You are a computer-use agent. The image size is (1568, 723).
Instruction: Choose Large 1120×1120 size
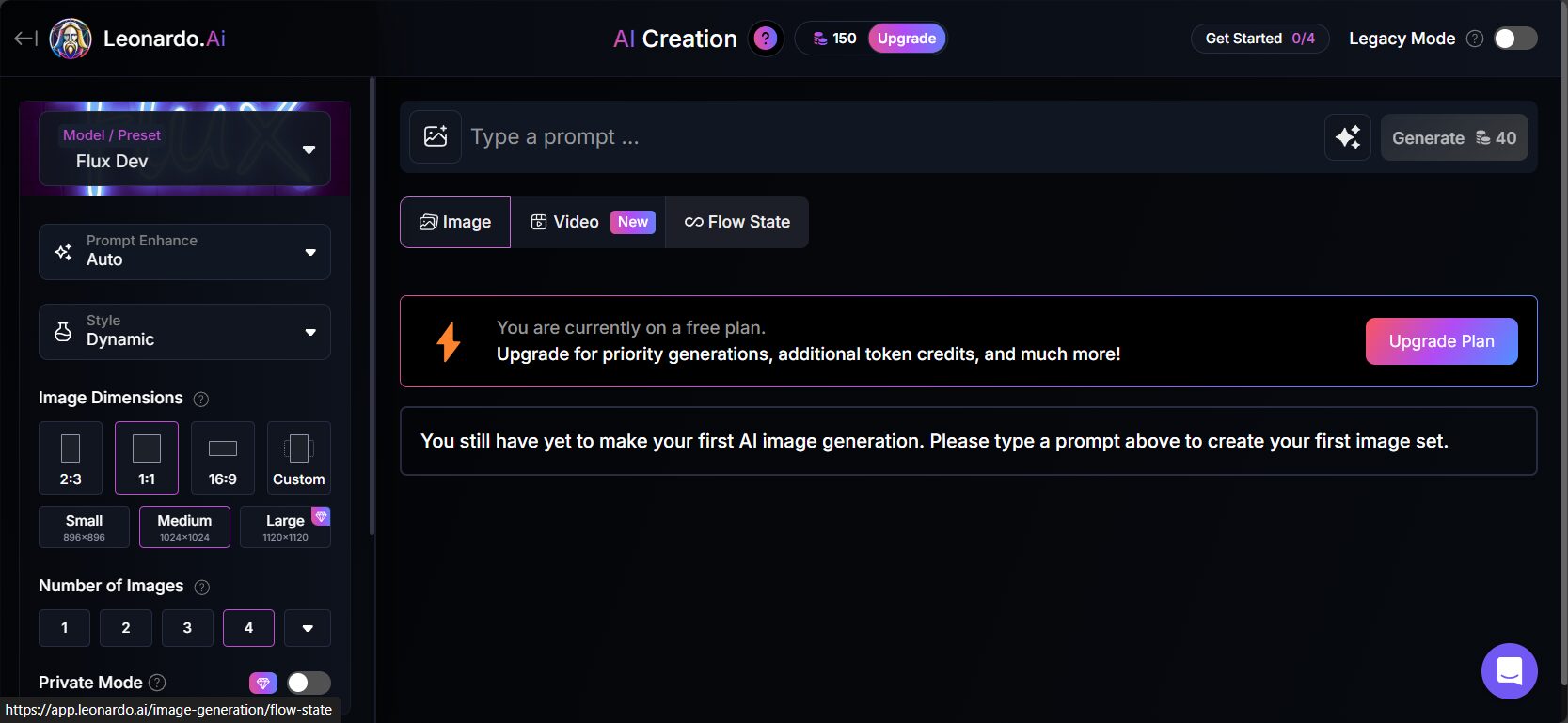pyautogui.click(x=285, y=527)
